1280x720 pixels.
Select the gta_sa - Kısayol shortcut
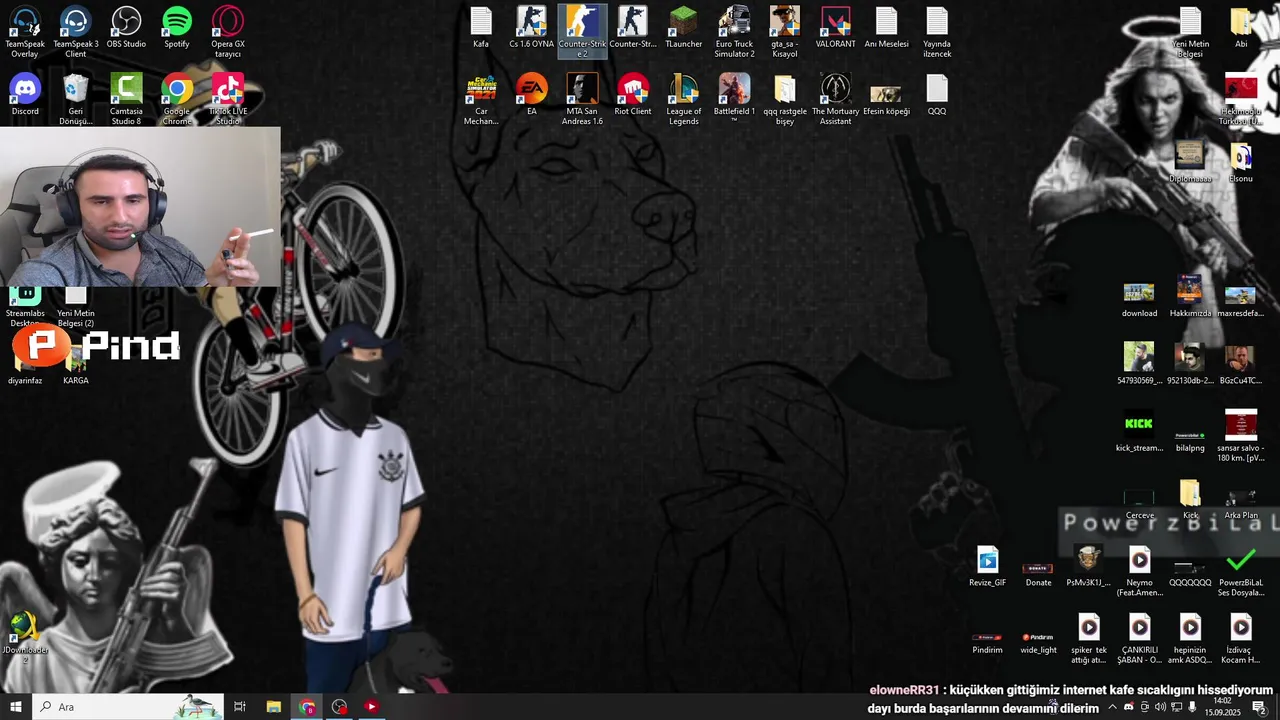(x=785, y=32)
